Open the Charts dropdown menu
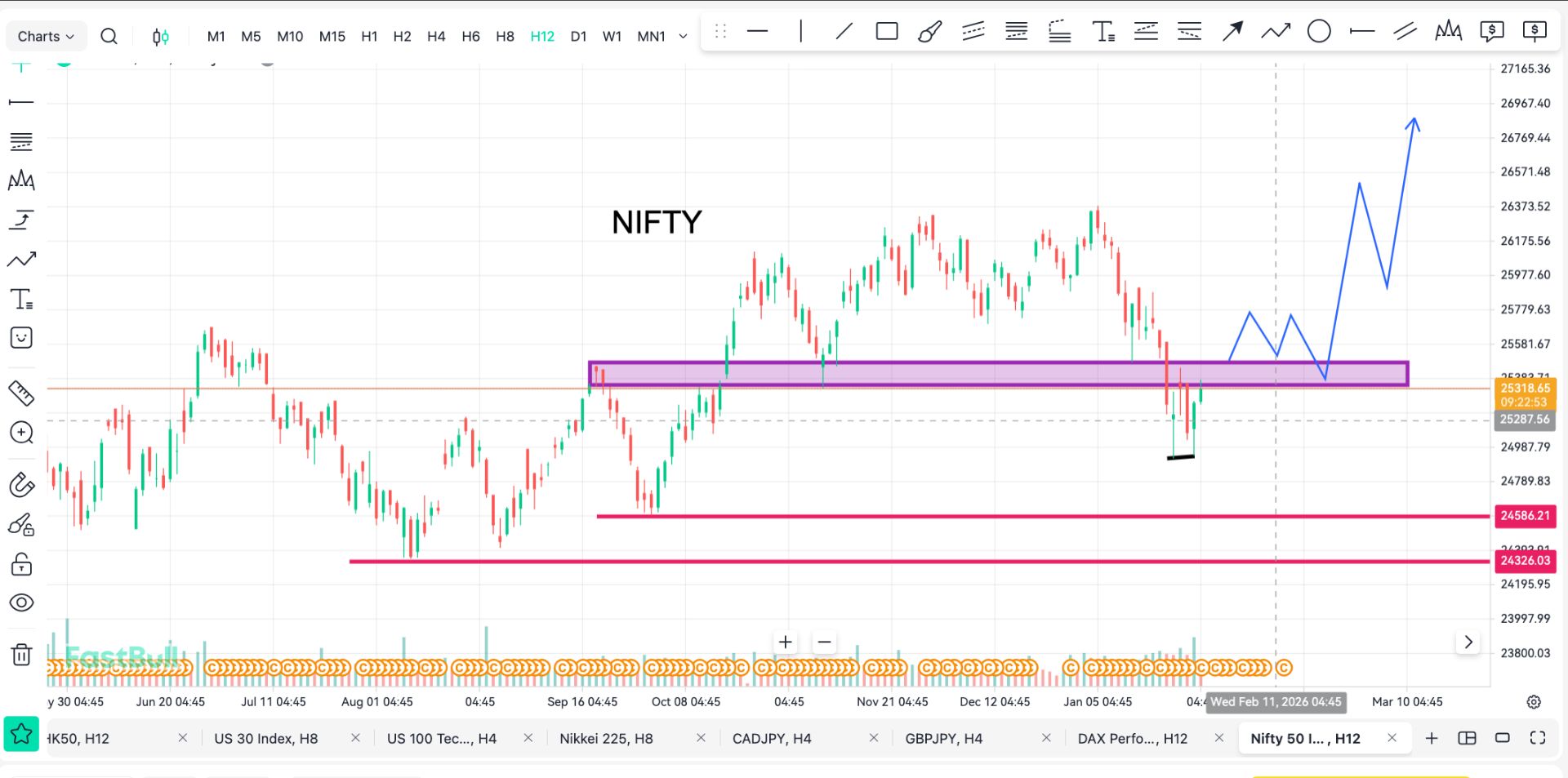The image size is (1568, 778). [x=46, y=36]
